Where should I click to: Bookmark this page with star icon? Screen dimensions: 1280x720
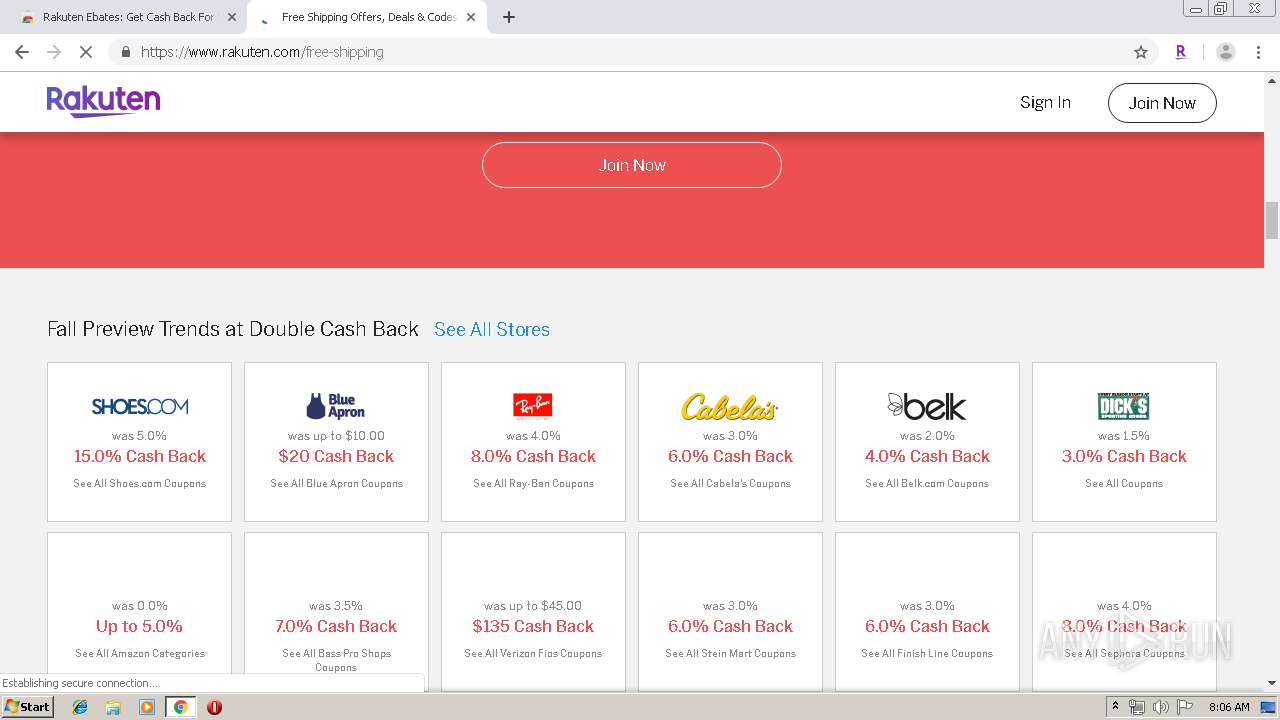coord(1140,52)
